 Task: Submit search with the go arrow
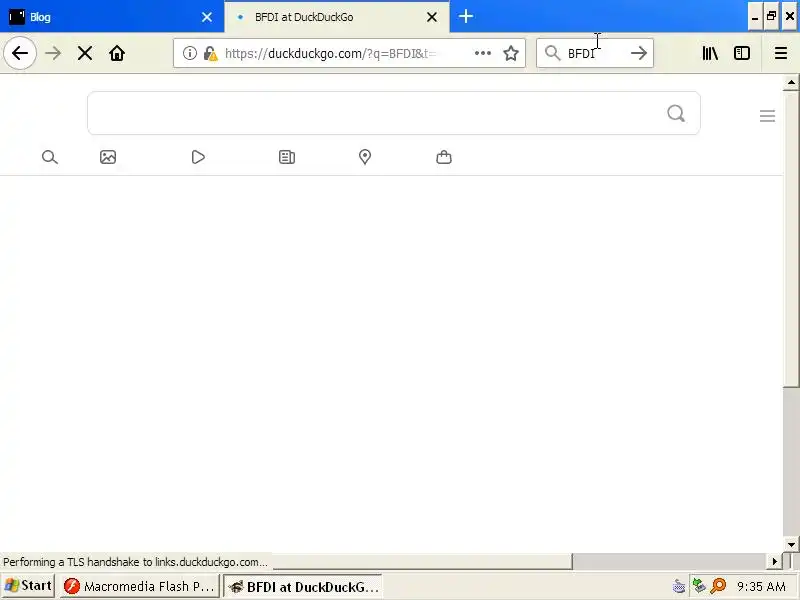[638, 53]
